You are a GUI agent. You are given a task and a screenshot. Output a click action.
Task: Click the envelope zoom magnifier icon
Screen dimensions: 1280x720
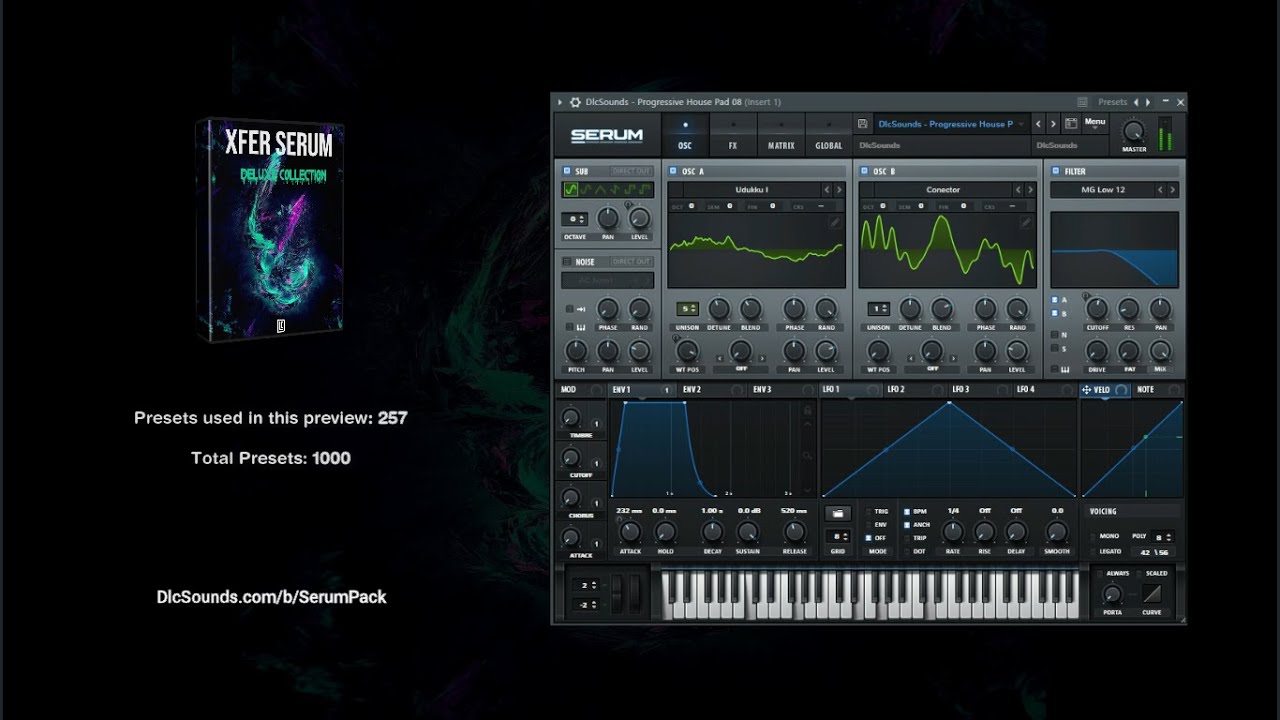(x=807, y=456)
